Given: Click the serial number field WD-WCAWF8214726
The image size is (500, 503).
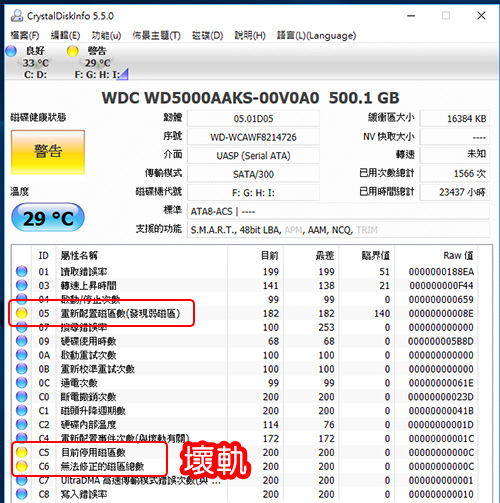Looking at the screenshot, I should pos(253,137).
